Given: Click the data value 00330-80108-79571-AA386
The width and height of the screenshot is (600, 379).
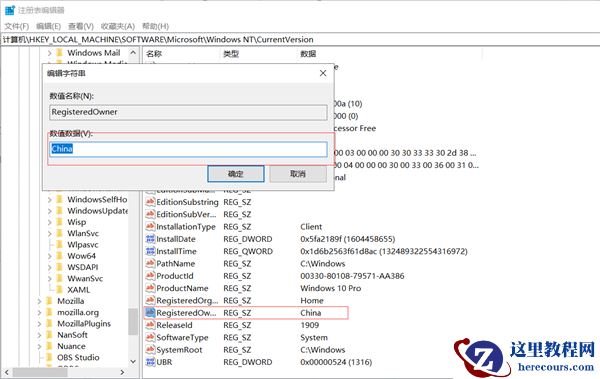Looking at the screenshot, I should (352, 276).
